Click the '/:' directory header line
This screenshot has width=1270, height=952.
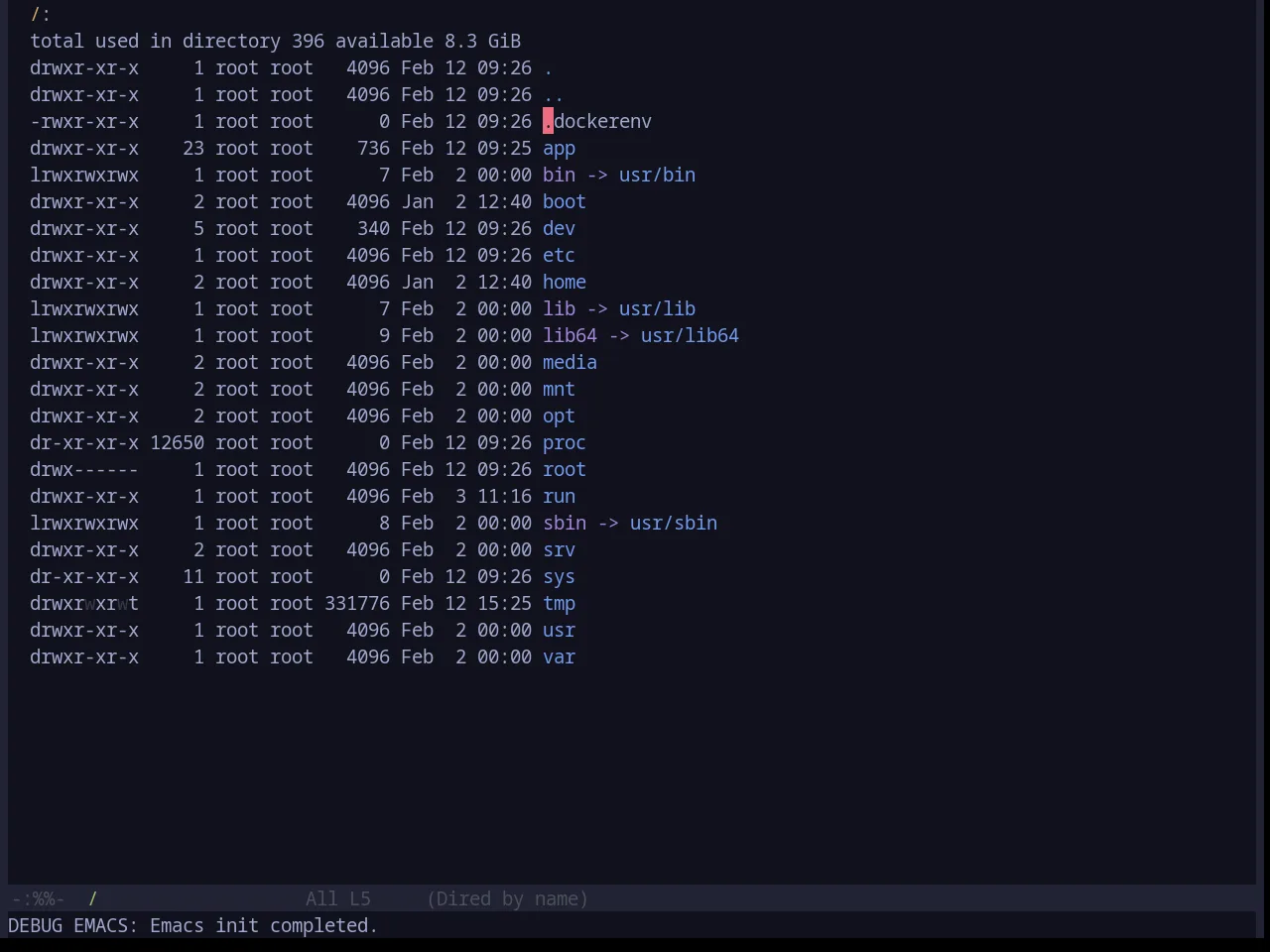click(x=41, y=15)
